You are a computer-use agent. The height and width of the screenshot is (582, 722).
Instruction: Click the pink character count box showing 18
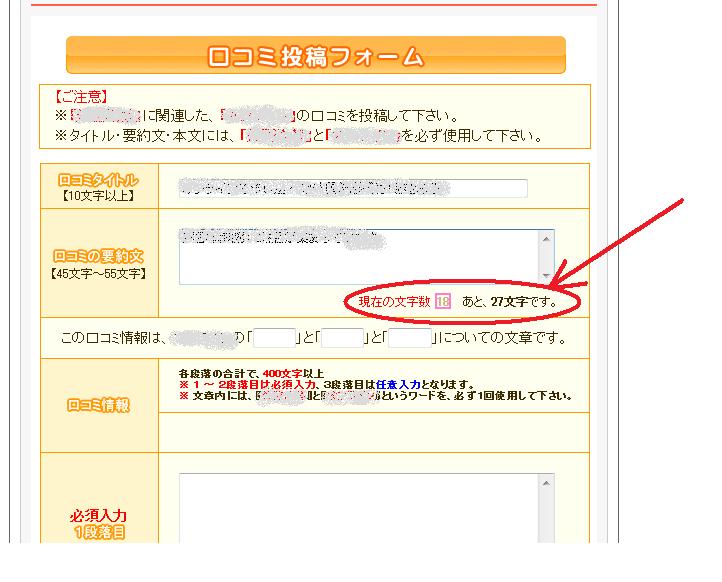click(443, 301)
